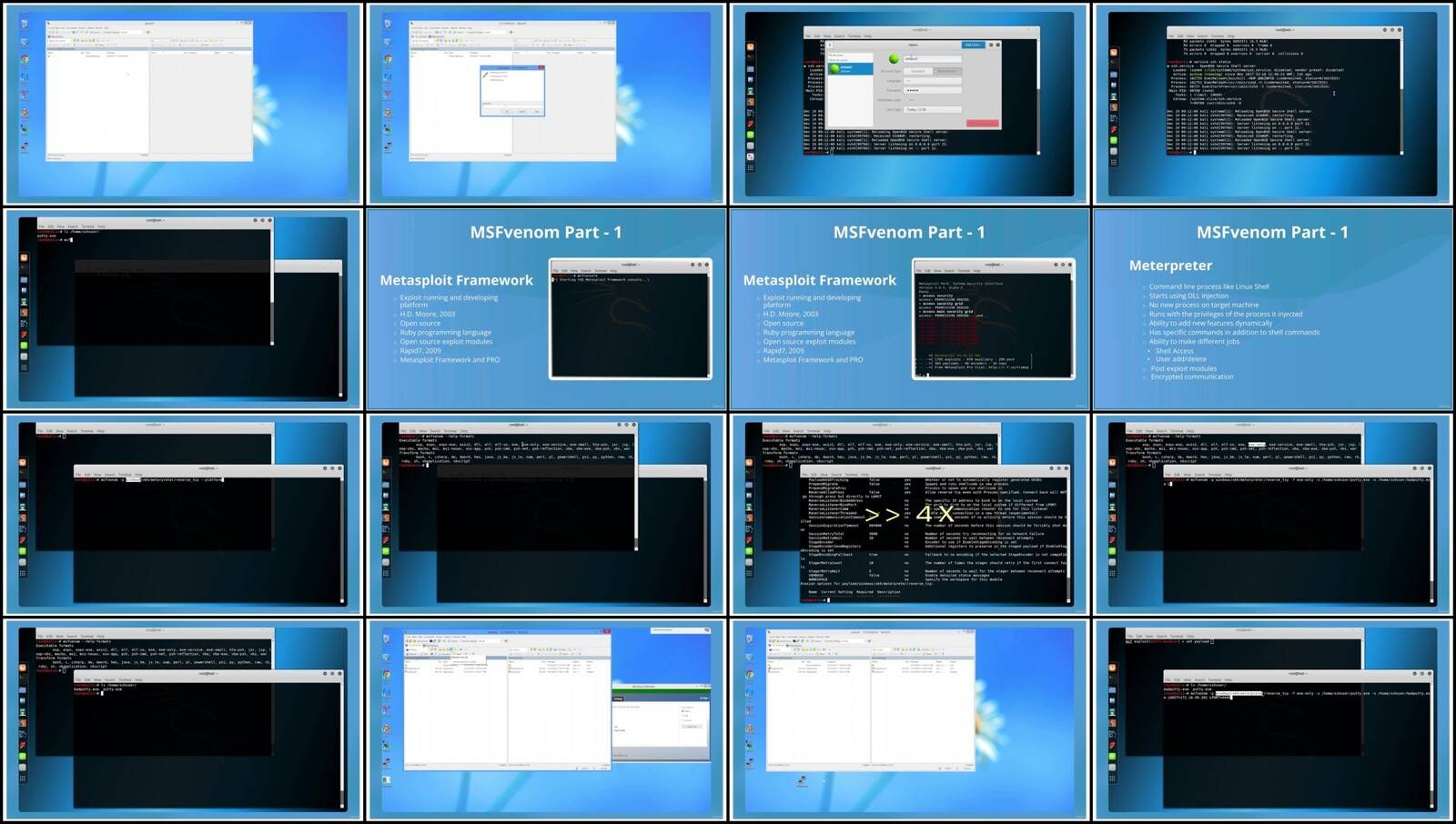Open the thumbnail with highlighted exe-only format
The image size is (1456, 824).
(x=1272, y=515)
